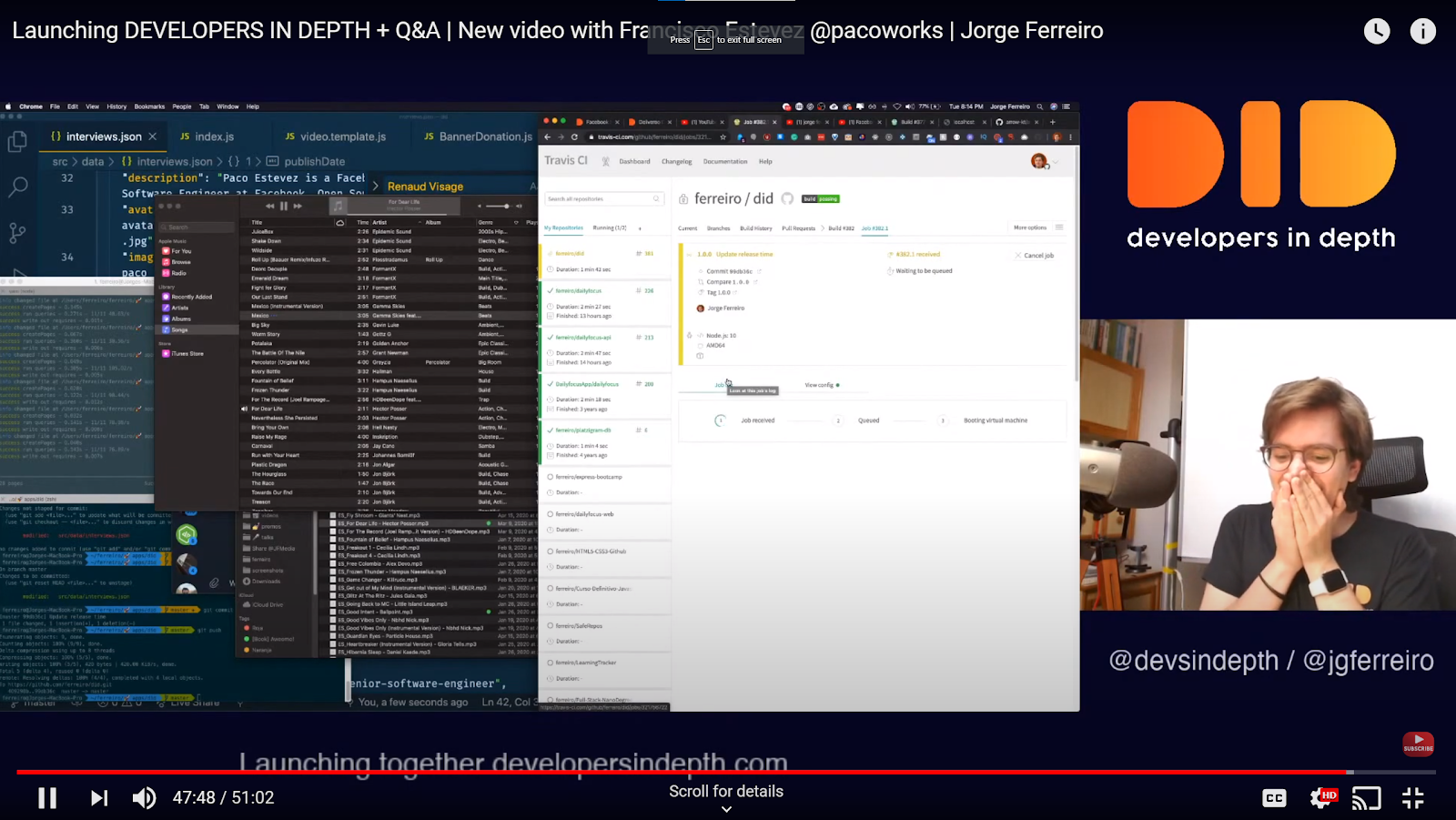Open Browse in the Music sidebar

point(176,262)
